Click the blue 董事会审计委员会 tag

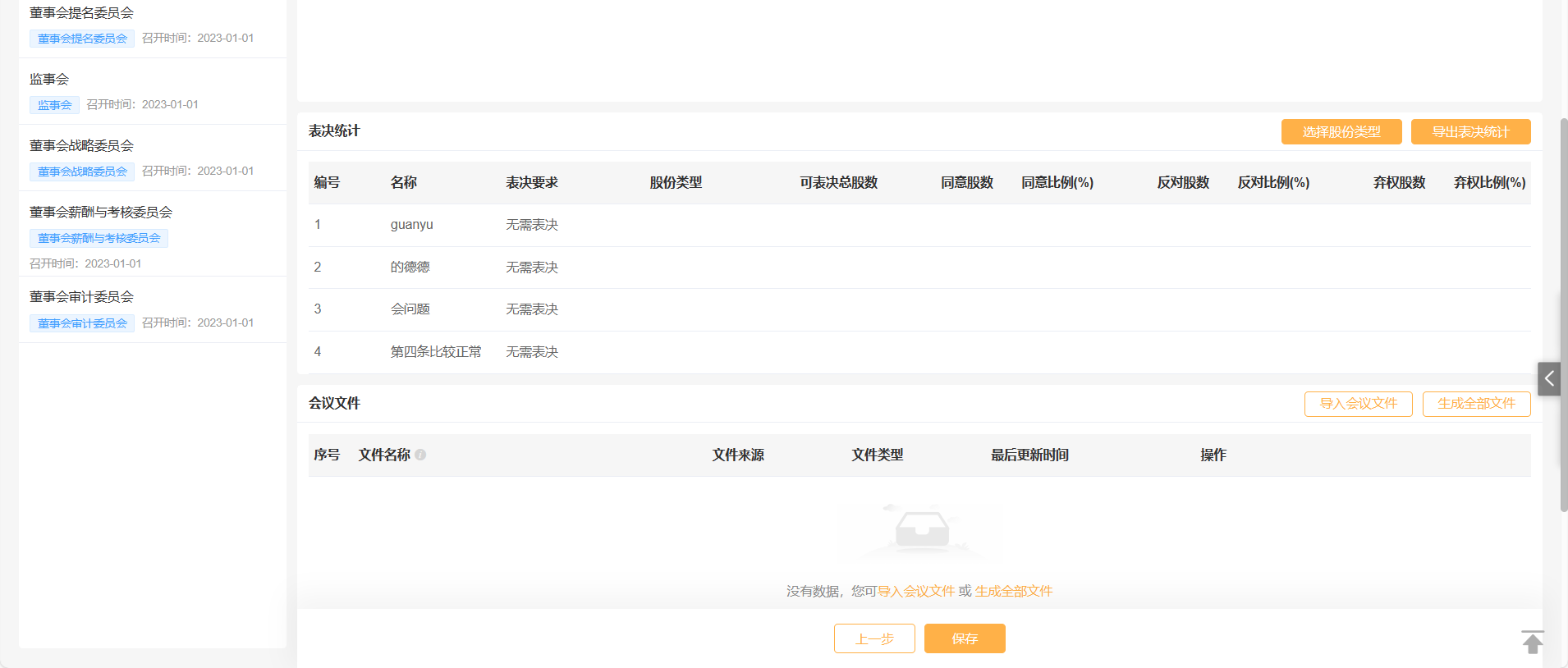point(82,323)
